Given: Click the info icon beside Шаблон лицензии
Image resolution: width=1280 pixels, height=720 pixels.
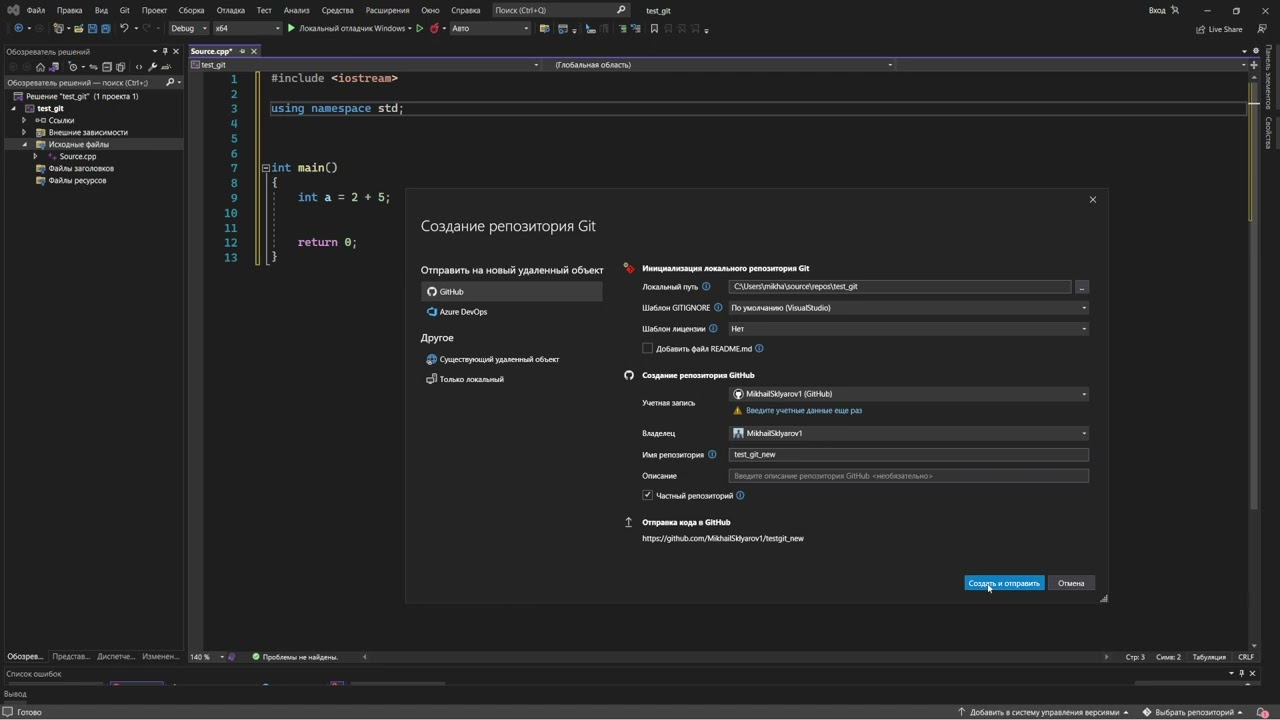Looking at the screenshot, I should [713, 329].
